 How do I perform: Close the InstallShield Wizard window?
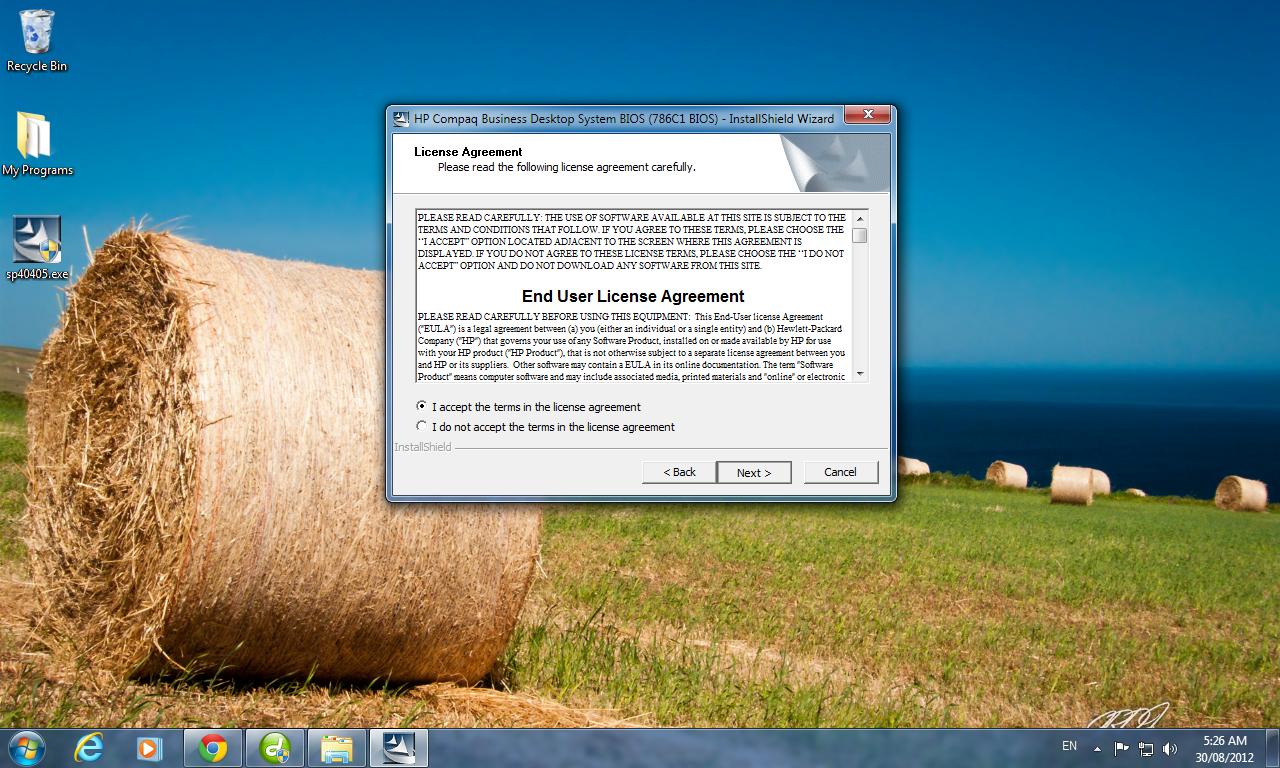pos(867,115)
